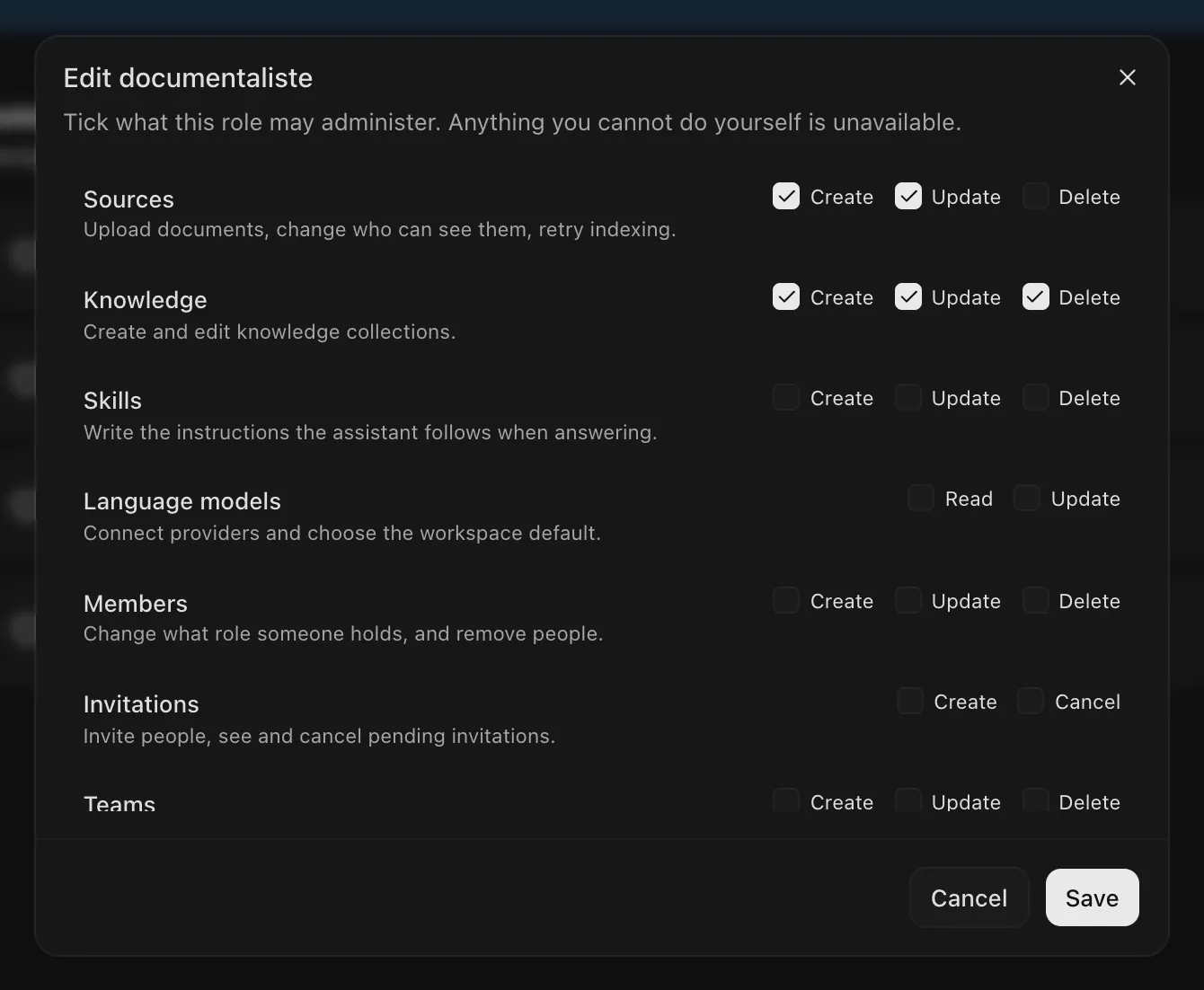The height and width of the screenshot is (990, 1204).
Task: Uncheck Create for Sources
Action: click(x=786, y=197)
